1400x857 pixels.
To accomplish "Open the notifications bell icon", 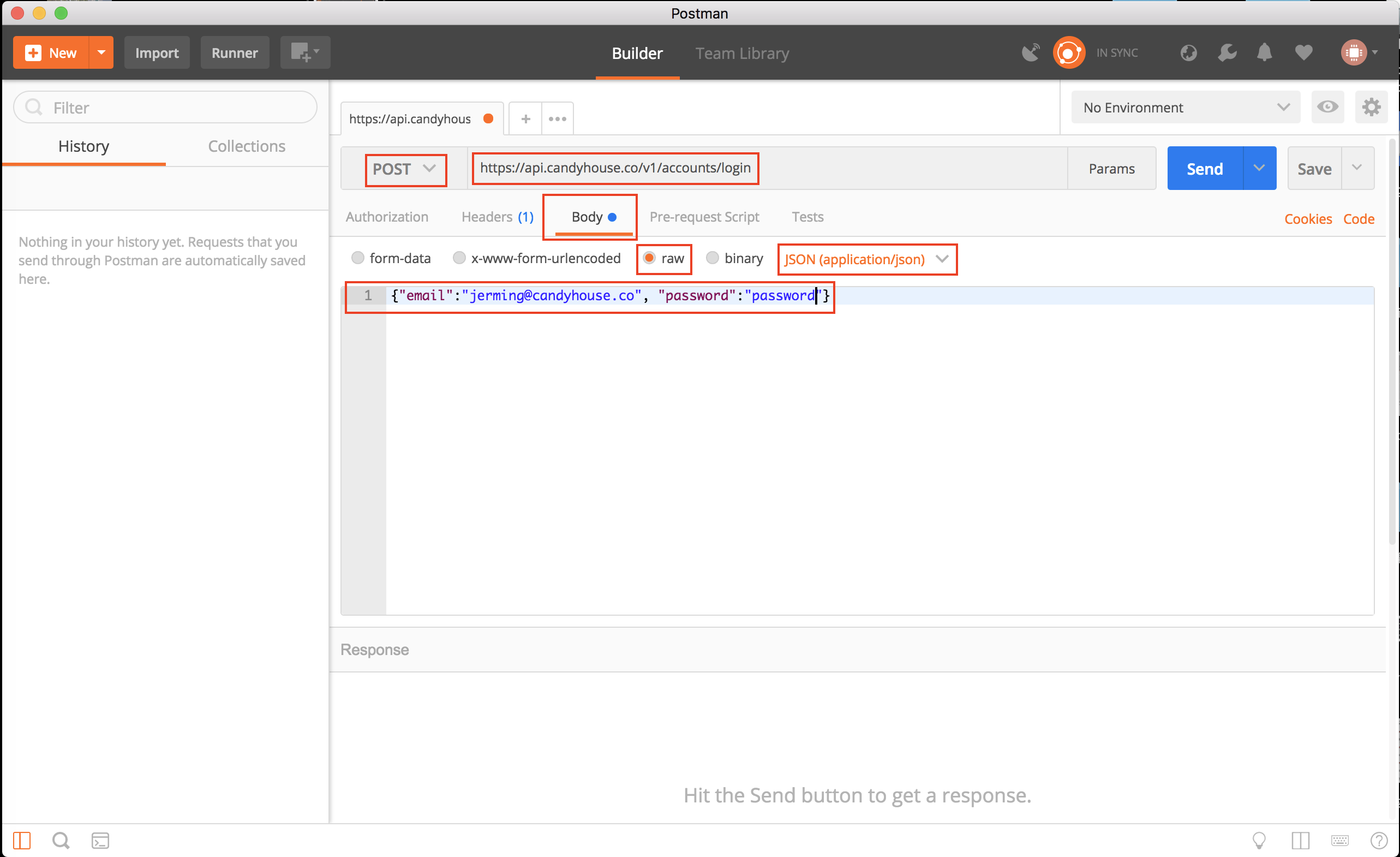I will pos(1264,53).
